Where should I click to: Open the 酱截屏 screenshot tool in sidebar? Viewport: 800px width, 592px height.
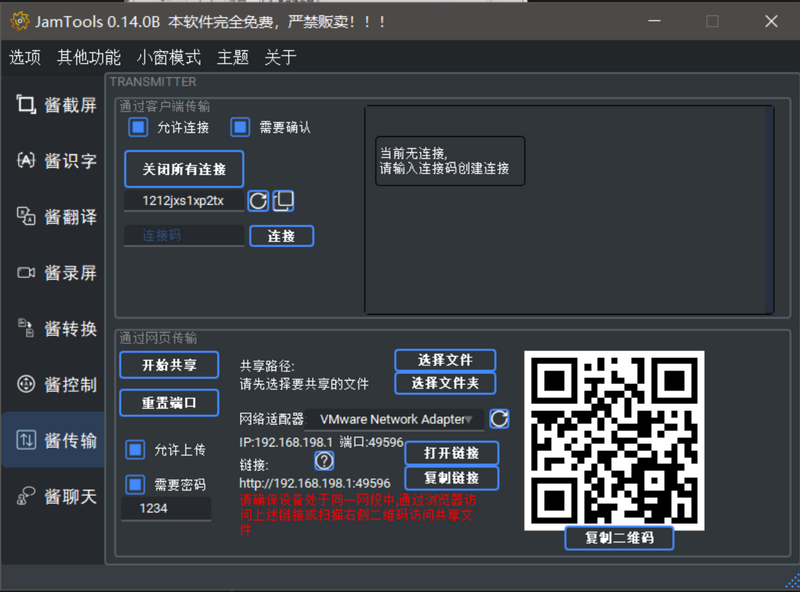point(56,105)
